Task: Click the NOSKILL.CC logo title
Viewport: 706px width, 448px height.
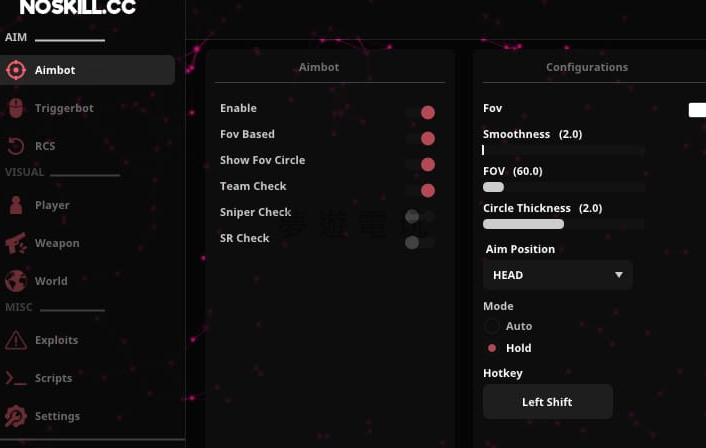Action: pos(77,7)
